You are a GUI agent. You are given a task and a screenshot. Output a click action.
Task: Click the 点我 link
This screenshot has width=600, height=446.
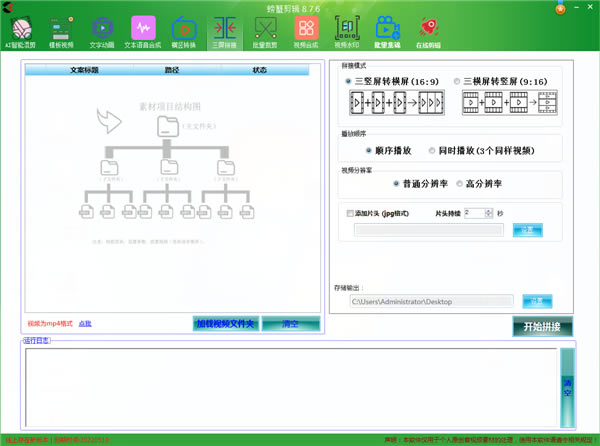(x=85, y=324)
